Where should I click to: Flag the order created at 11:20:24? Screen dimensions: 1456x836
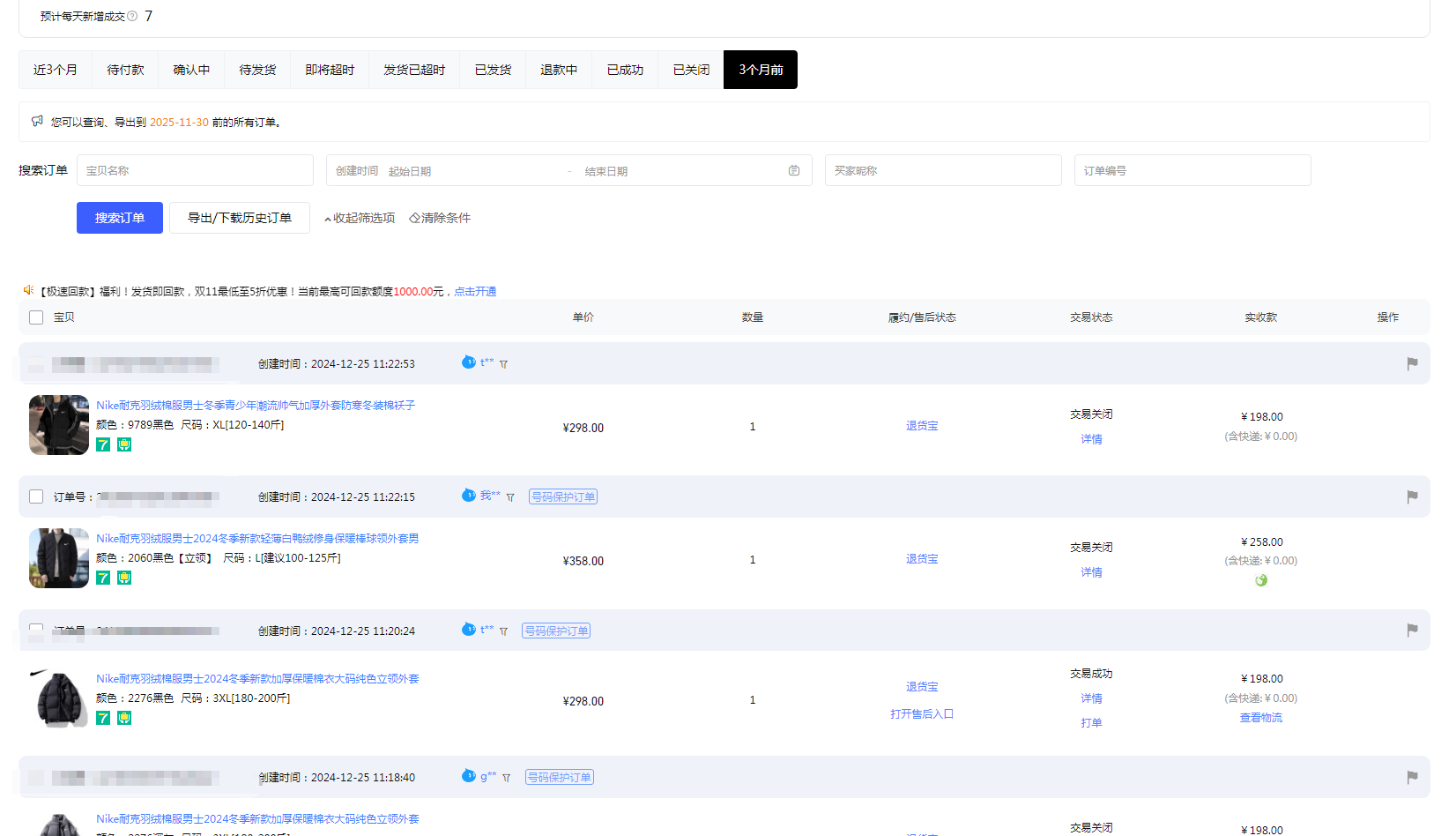point(1412,630)
